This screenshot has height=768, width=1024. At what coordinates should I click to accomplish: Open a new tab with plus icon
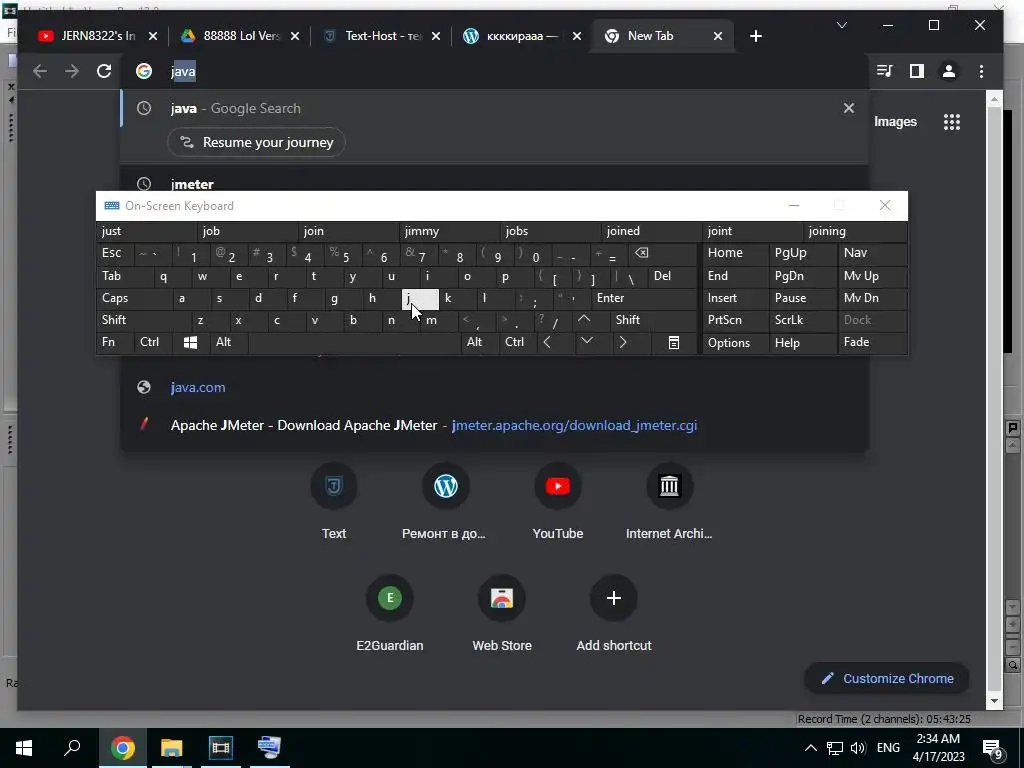(x=756, y=36)
